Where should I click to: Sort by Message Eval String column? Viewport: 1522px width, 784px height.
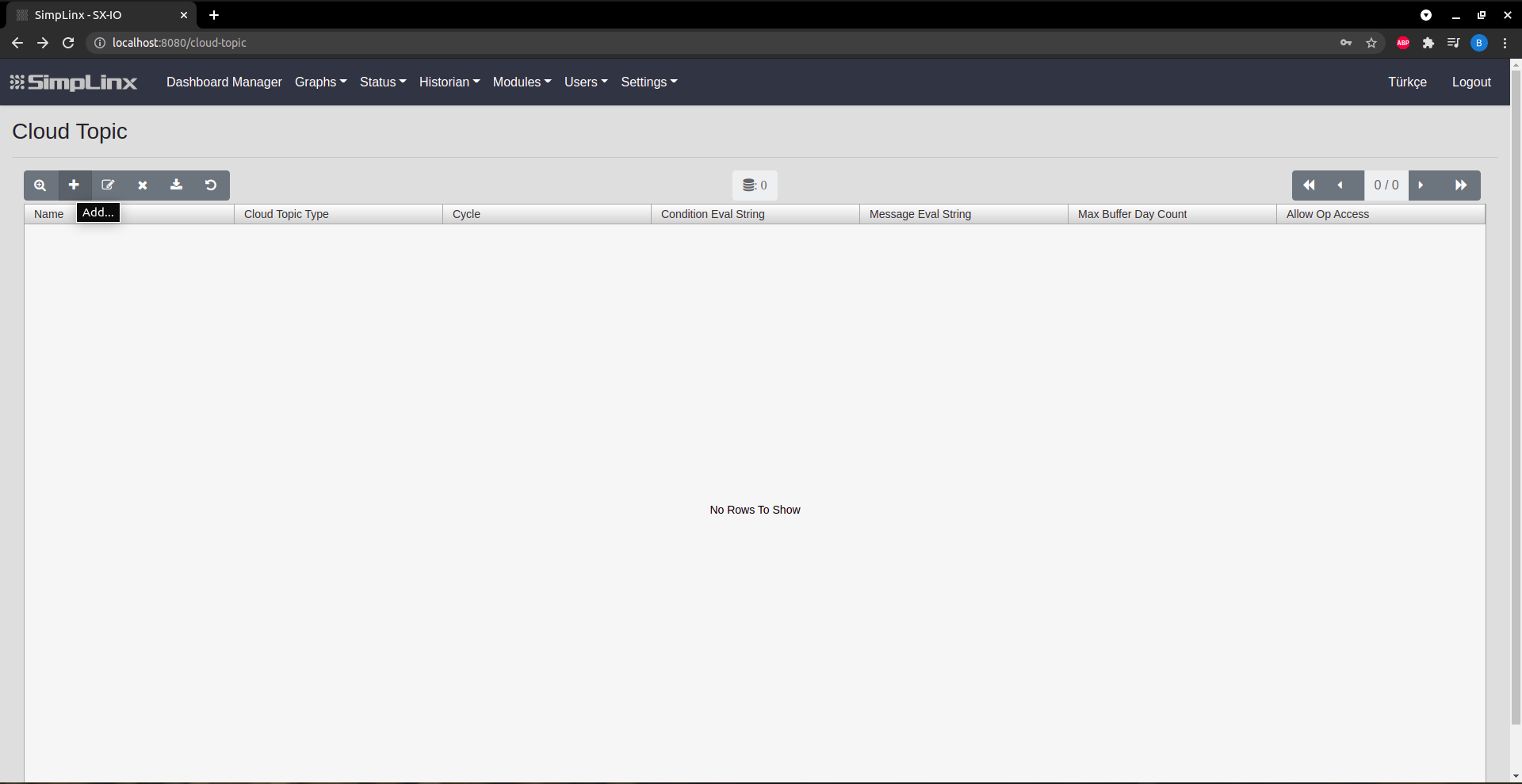(x=964, y=214)
